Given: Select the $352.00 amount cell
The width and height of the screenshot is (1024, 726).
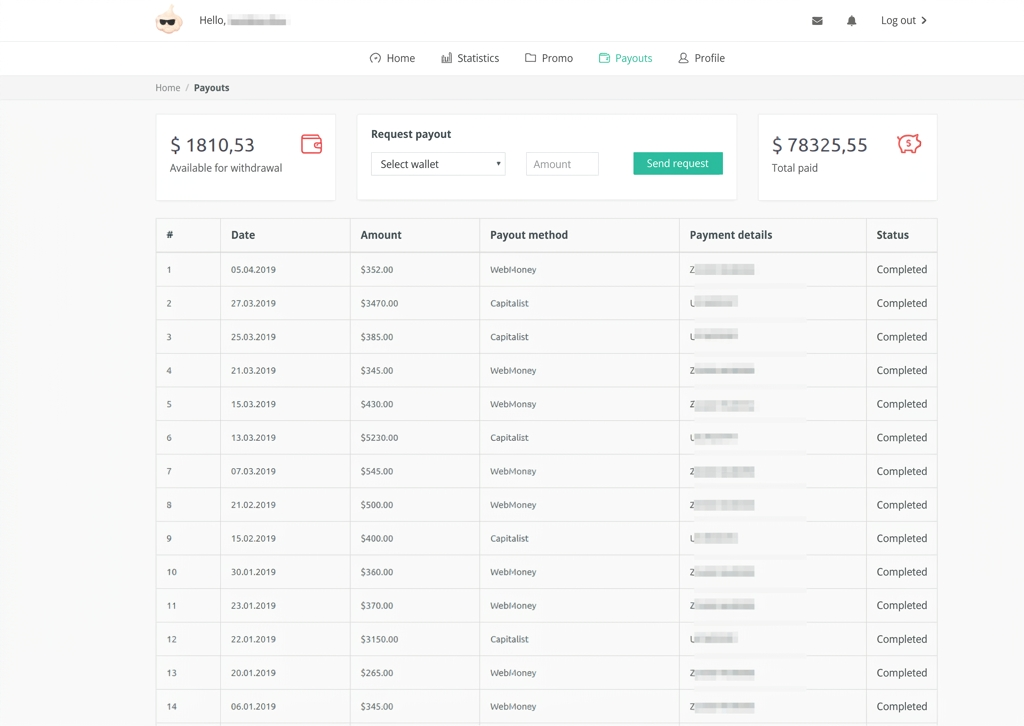Looking at the screenshot, I should point(377,270).
